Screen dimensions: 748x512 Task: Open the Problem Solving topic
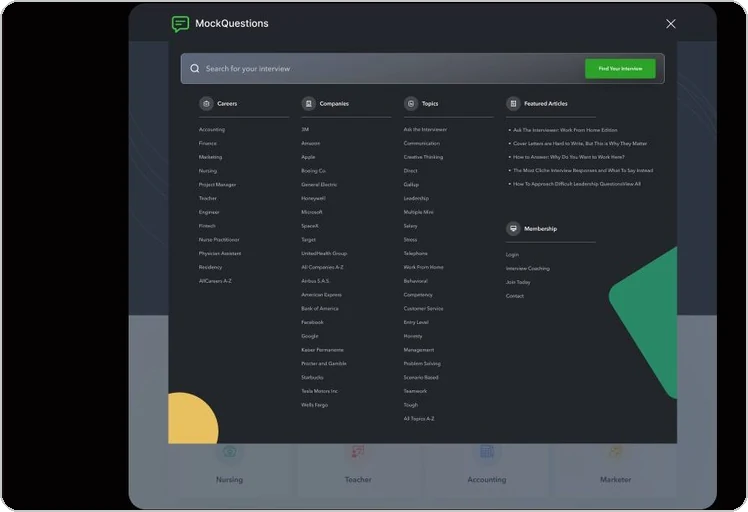(422, 364)
